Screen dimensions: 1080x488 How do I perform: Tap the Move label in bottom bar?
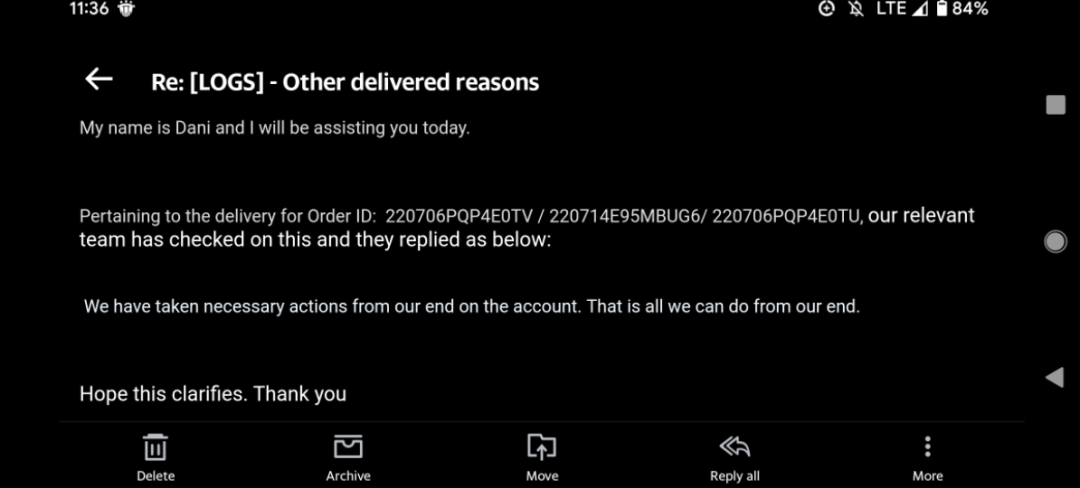tap(541, 476)
